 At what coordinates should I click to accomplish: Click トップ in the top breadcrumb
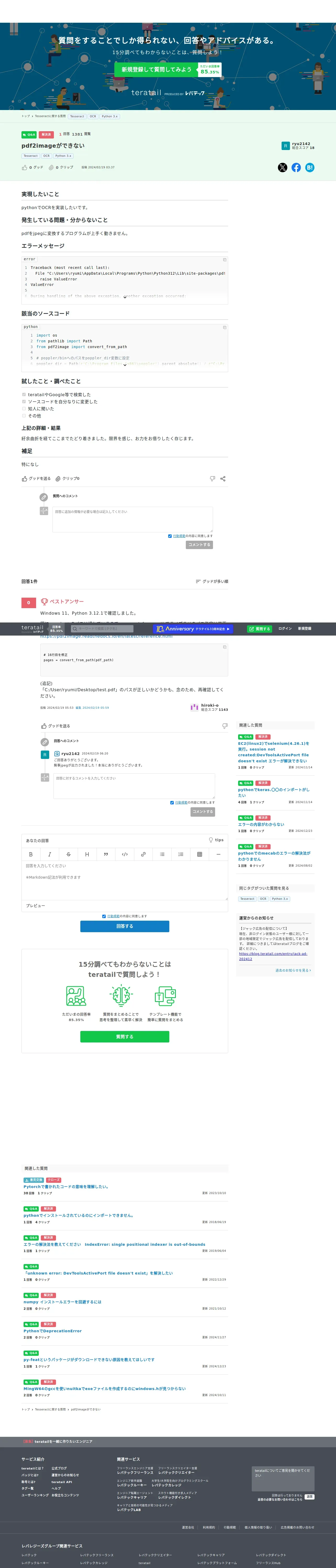pos(26,116)
